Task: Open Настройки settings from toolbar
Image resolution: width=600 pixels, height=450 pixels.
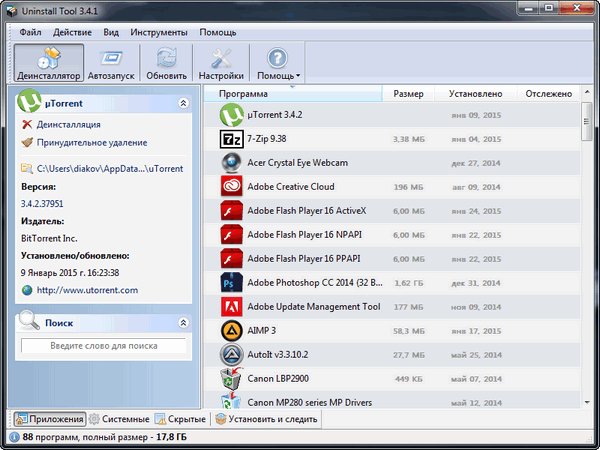Action: pos(221,62)
